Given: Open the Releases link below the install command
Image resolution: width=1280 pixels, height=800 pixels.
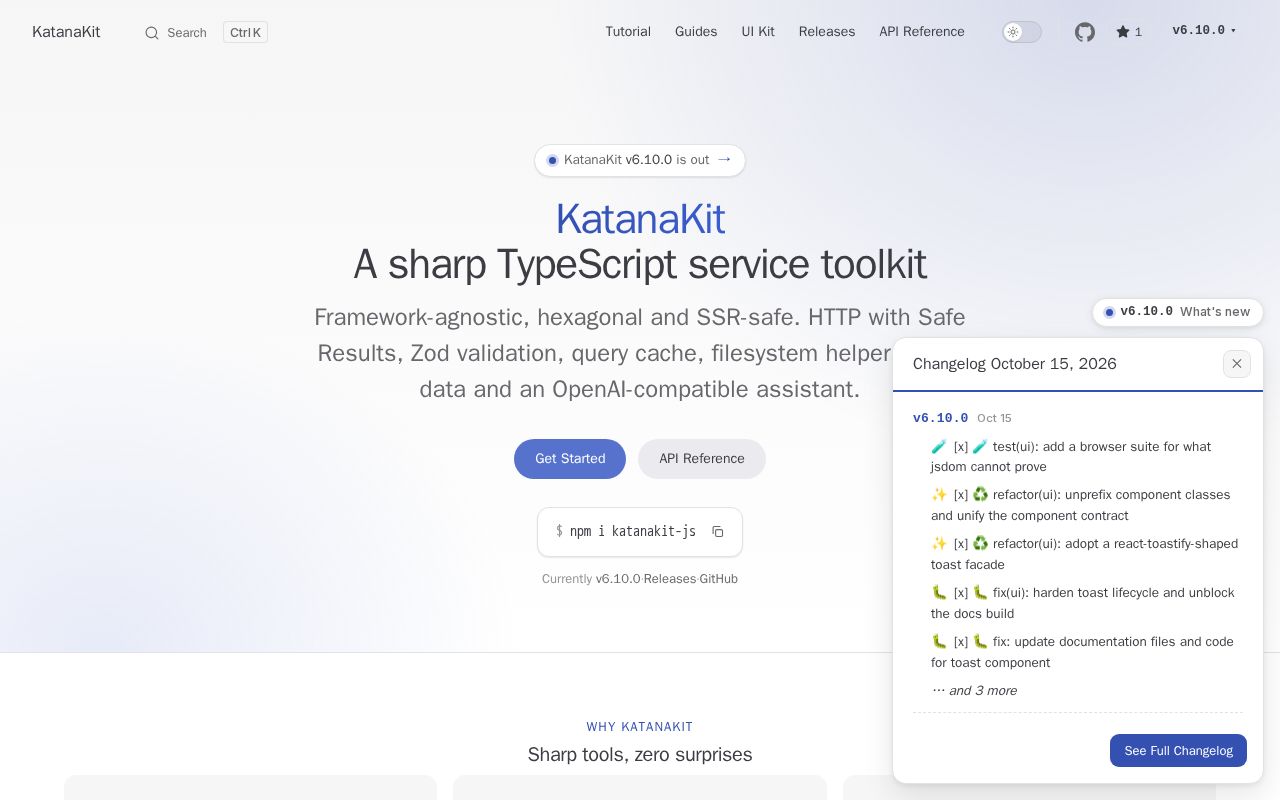Looking at the screenshot, I should [x=670, y=579].
